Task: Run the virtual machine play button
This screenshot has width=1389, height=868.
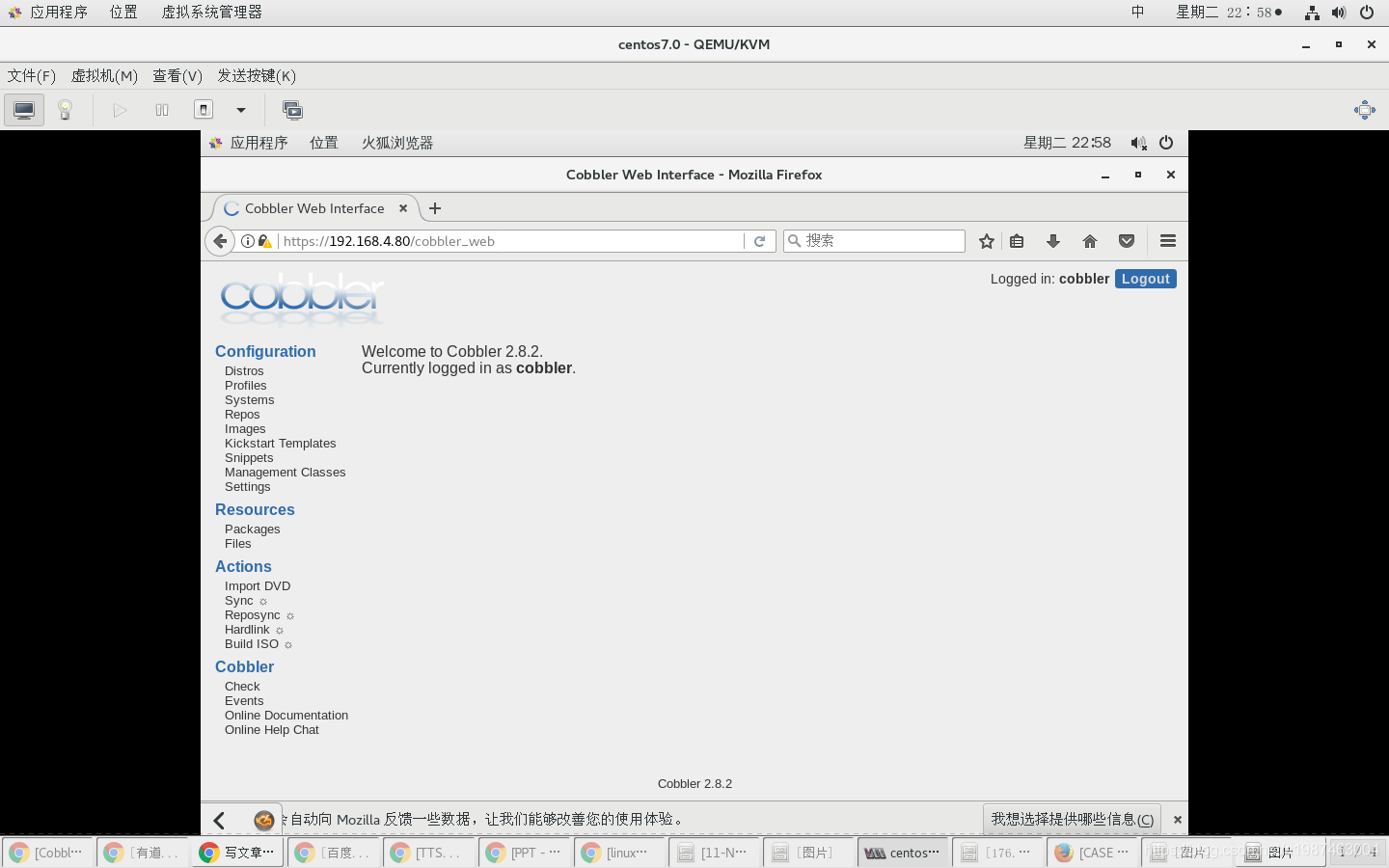Action: [x=120, y=110]
